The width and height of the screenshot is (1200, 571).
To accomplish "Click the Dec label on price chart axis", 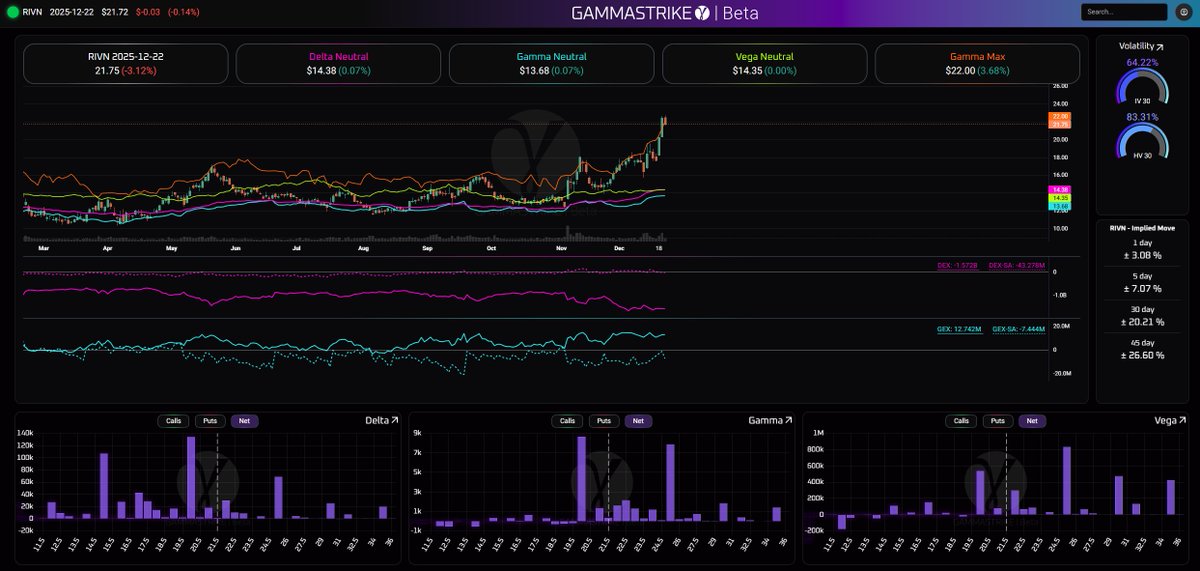I will (620, 247).
